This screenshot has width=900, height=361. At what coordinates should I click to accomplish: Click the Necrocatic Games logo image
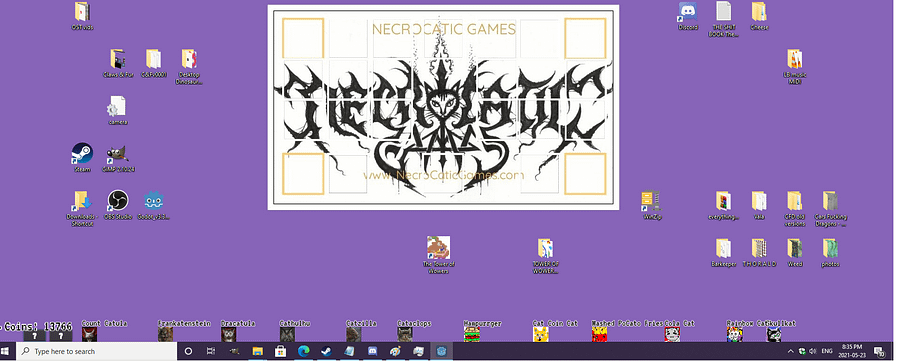coord(443,107)
